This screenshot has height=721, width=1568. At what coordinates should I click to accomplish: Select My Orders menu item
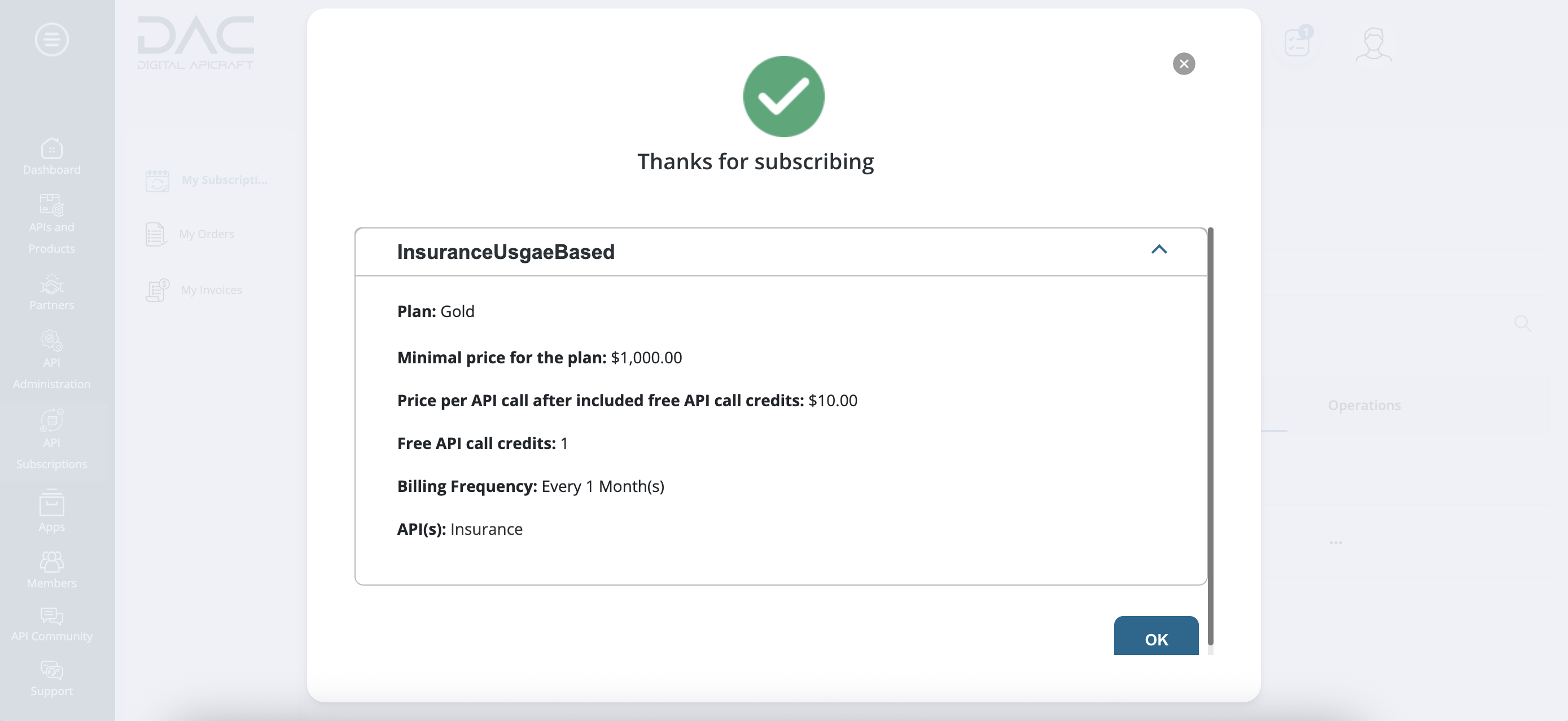coord(190,234)
